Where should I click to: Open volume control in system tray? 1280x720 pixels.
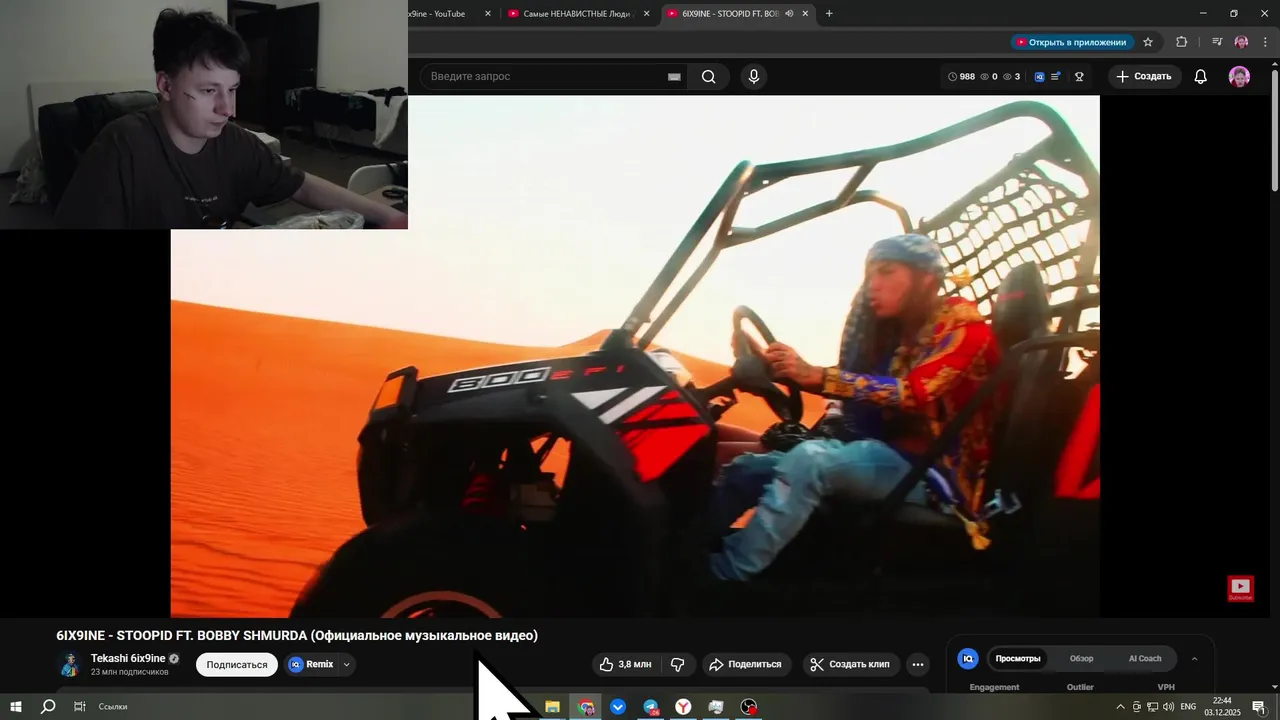1168,707
